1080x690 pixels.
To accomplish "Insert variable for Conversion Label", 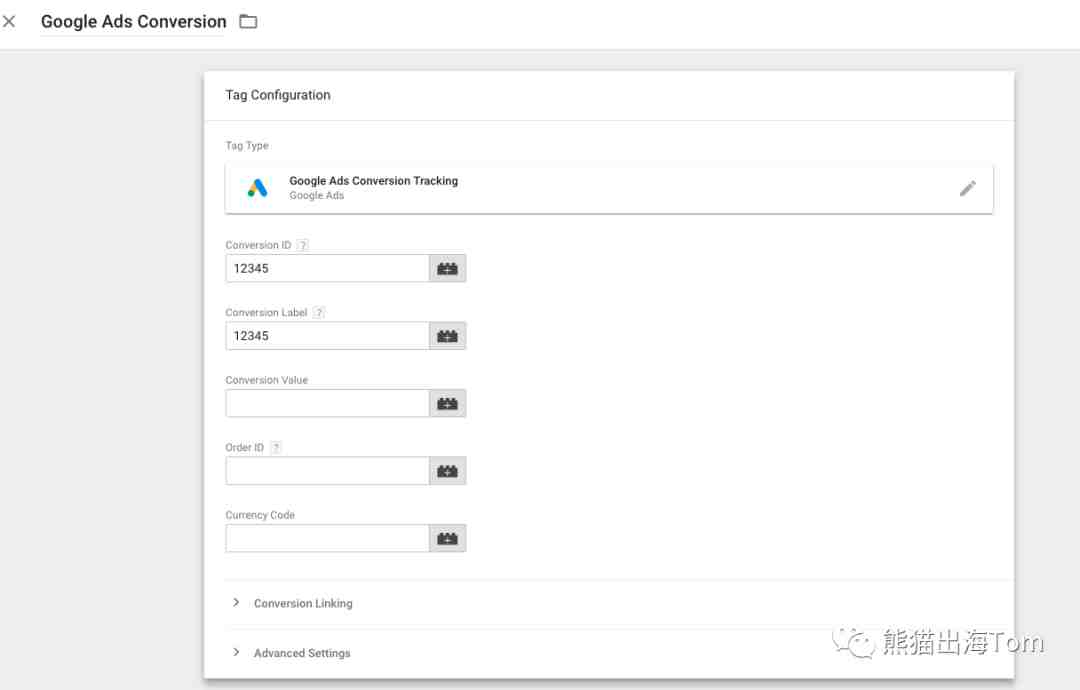I will coord(448,336).
